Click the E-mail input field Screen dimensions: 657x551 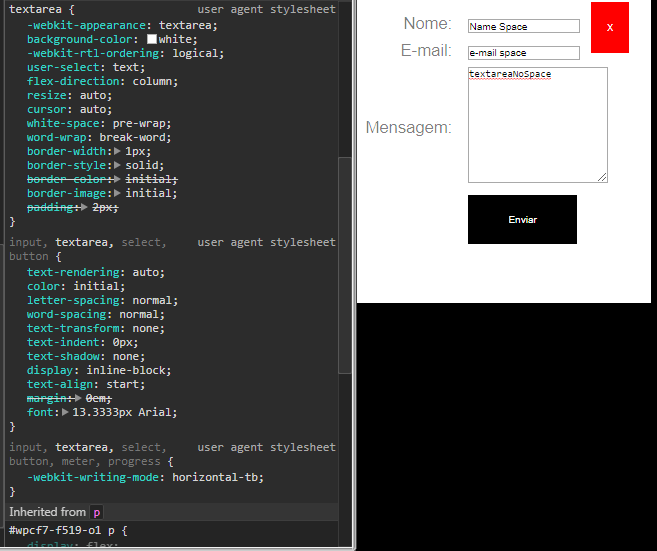(524, 53)
